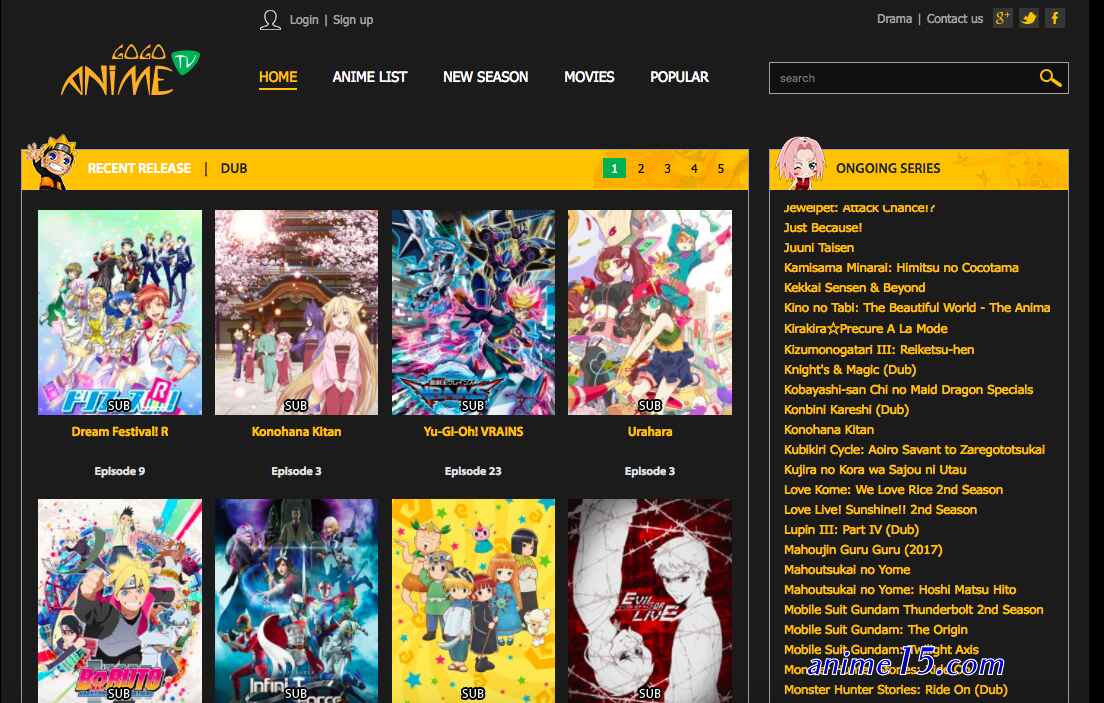Click the Sign up link
This screenshot has height=703, width=1104.
click(x=353, y=20)
